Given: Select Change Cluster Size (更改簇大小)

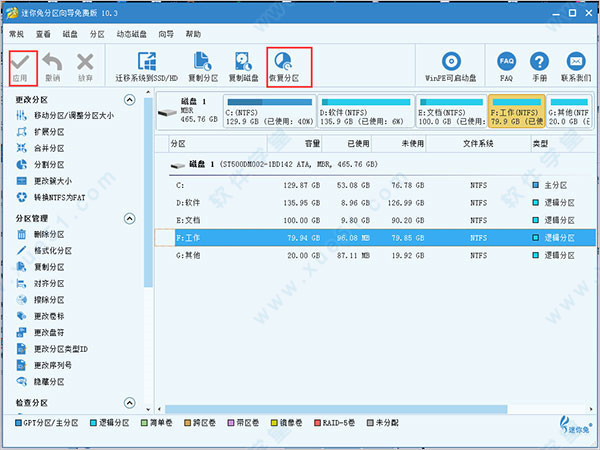Looking at the screenshot, I should point(44,181).
